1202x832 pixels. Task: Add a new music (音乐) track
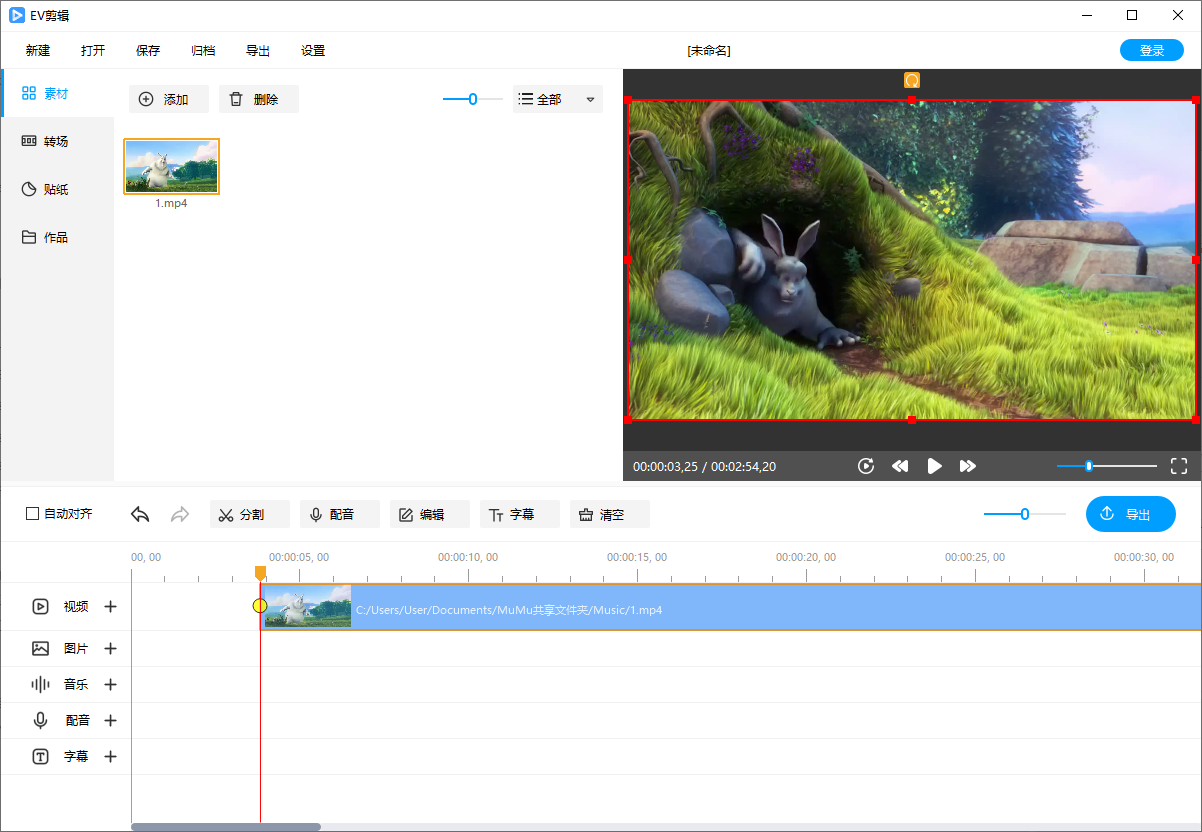click(x=111, y=685)
